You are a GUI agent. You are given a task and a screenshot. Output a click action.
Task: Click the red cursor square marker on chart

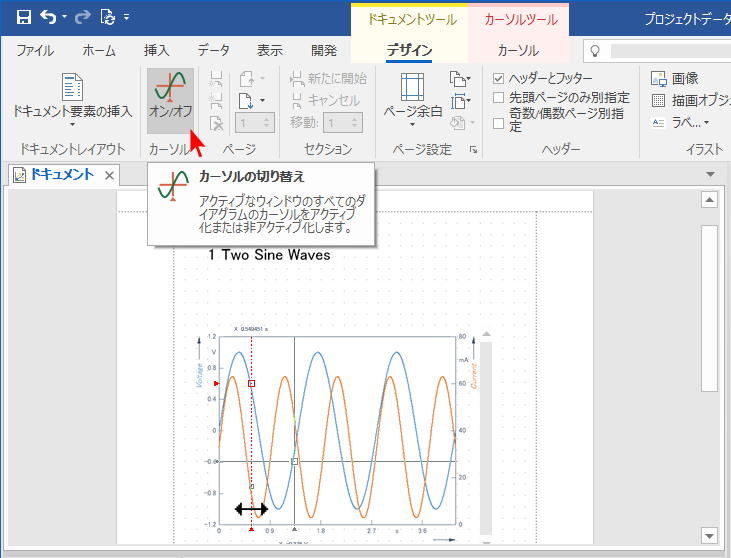pos(252,383)
